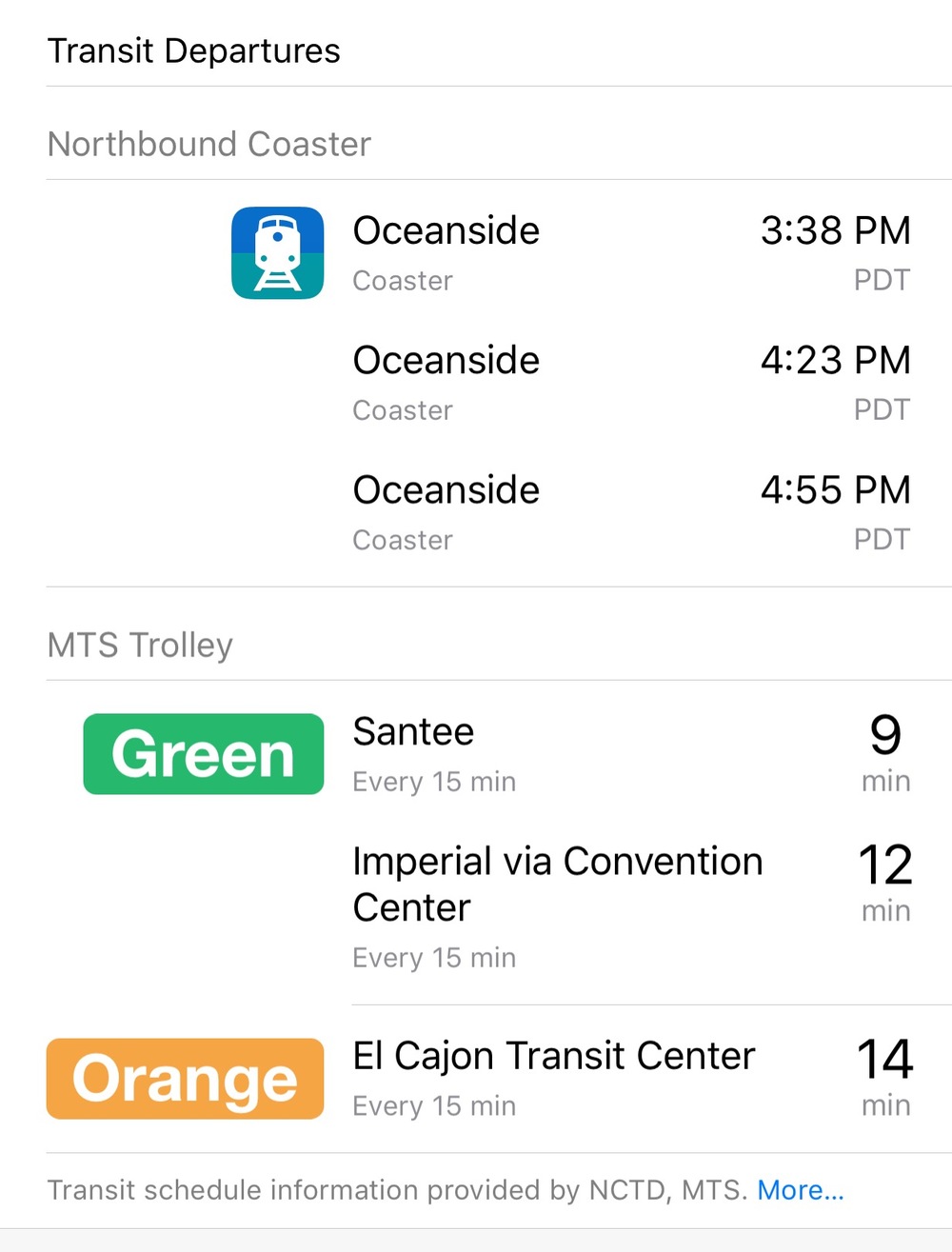
Task: Select El Cajon Transit Center departure
Action: coord(632,1079)
